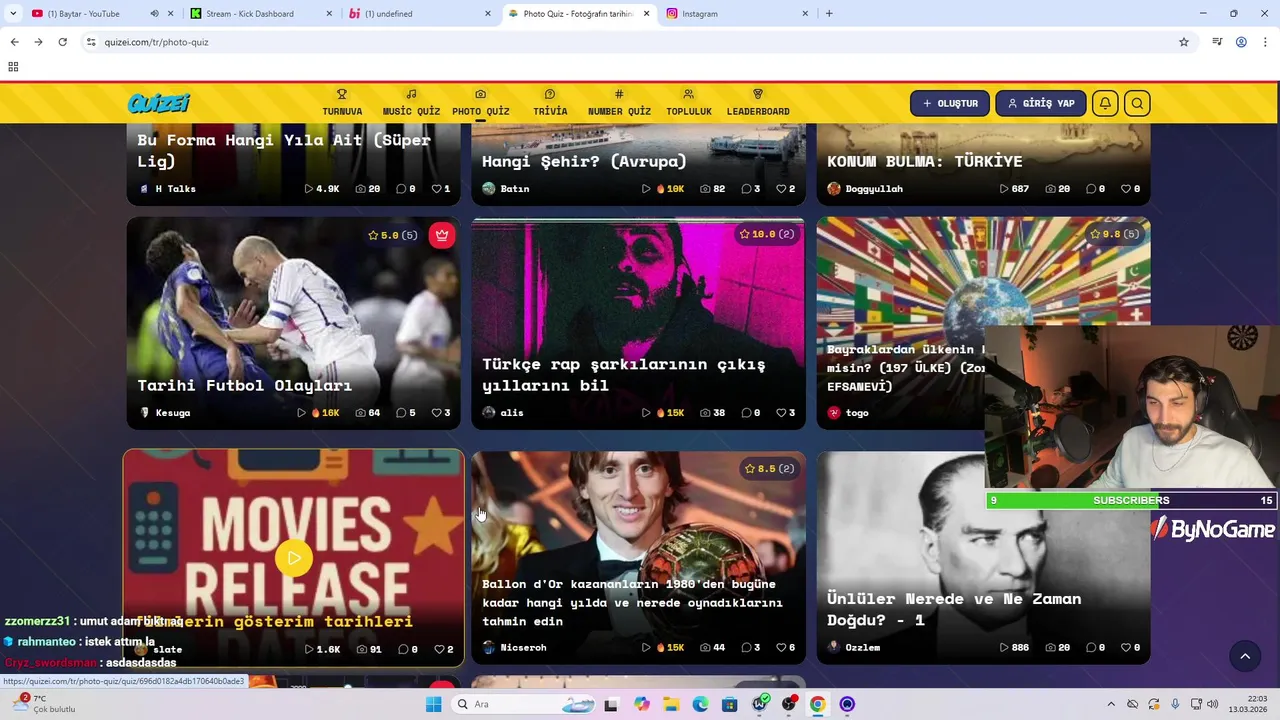Image resolution: width=1280 pixels, height=720 pixels.
Task: Open author Kesuga profile
Action: click(x=165, y=412)
